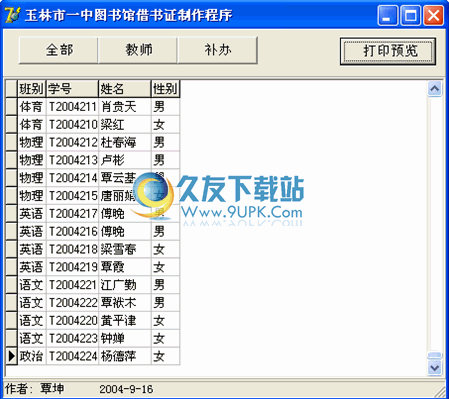
Task: Click the 全部 button
Action: pos(58,50)
